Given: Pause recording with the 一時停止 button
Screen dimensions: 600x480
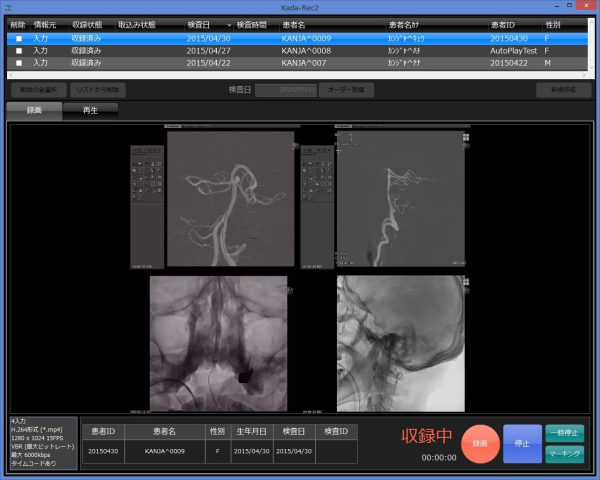Looking at the screenshot, I should coord(565,433).
